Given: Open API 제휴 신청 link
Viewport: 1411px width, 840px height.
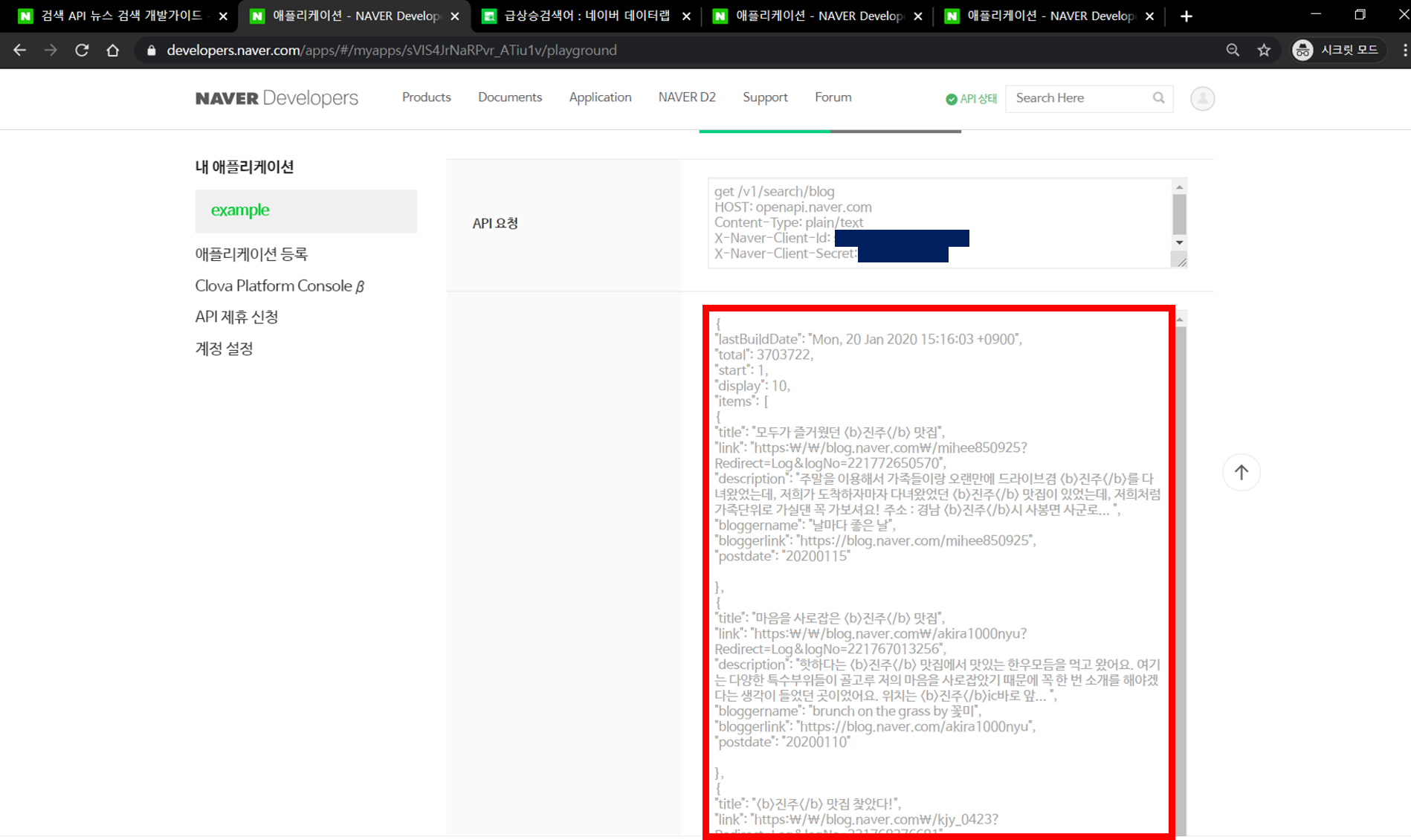Looking at the screenshot, I should coord(236,317).
